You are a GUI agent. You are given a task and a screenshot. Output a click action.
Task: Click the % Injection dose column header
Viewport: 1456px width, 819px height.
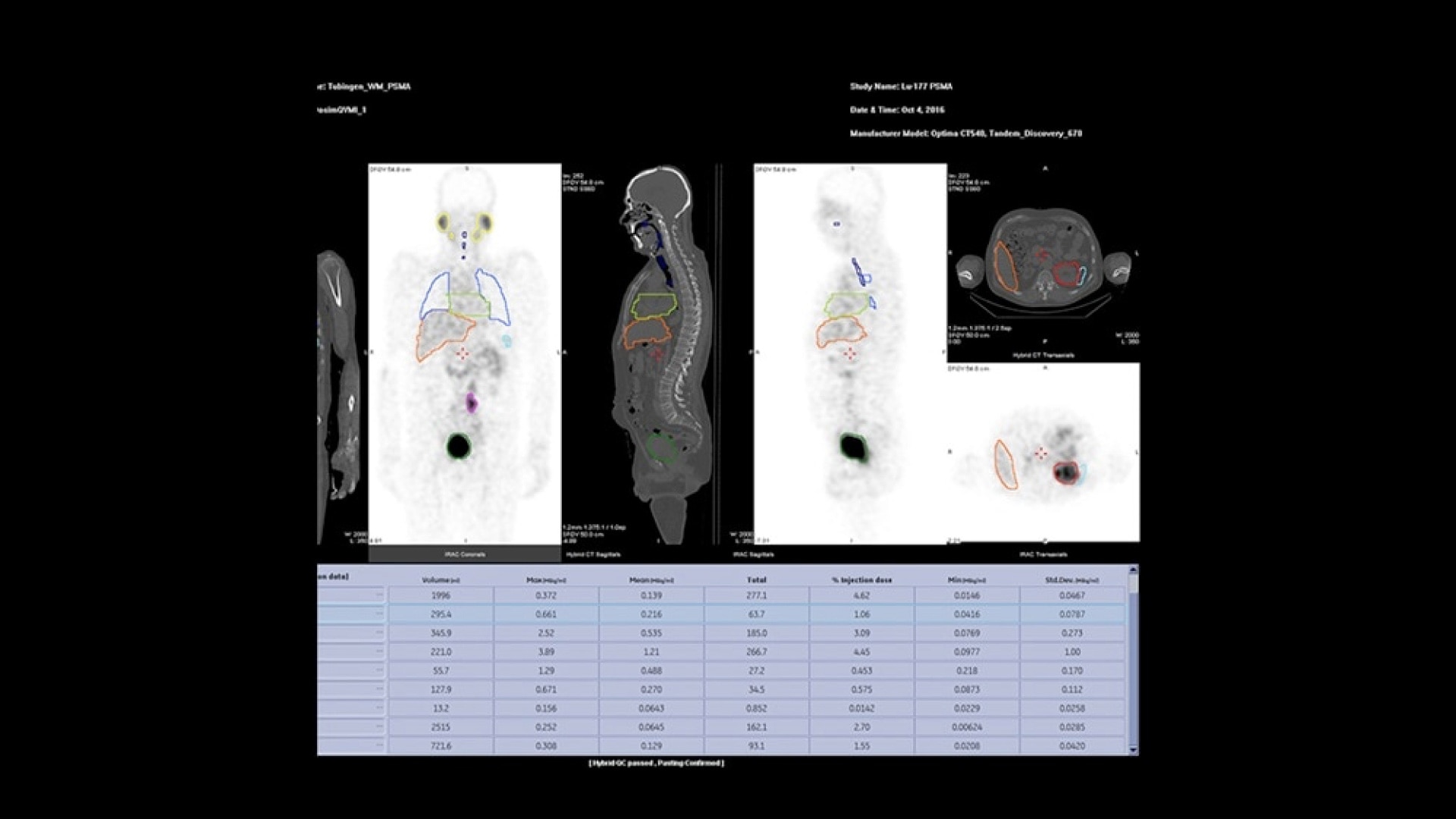pyautogui.click(x=861, y=580)
